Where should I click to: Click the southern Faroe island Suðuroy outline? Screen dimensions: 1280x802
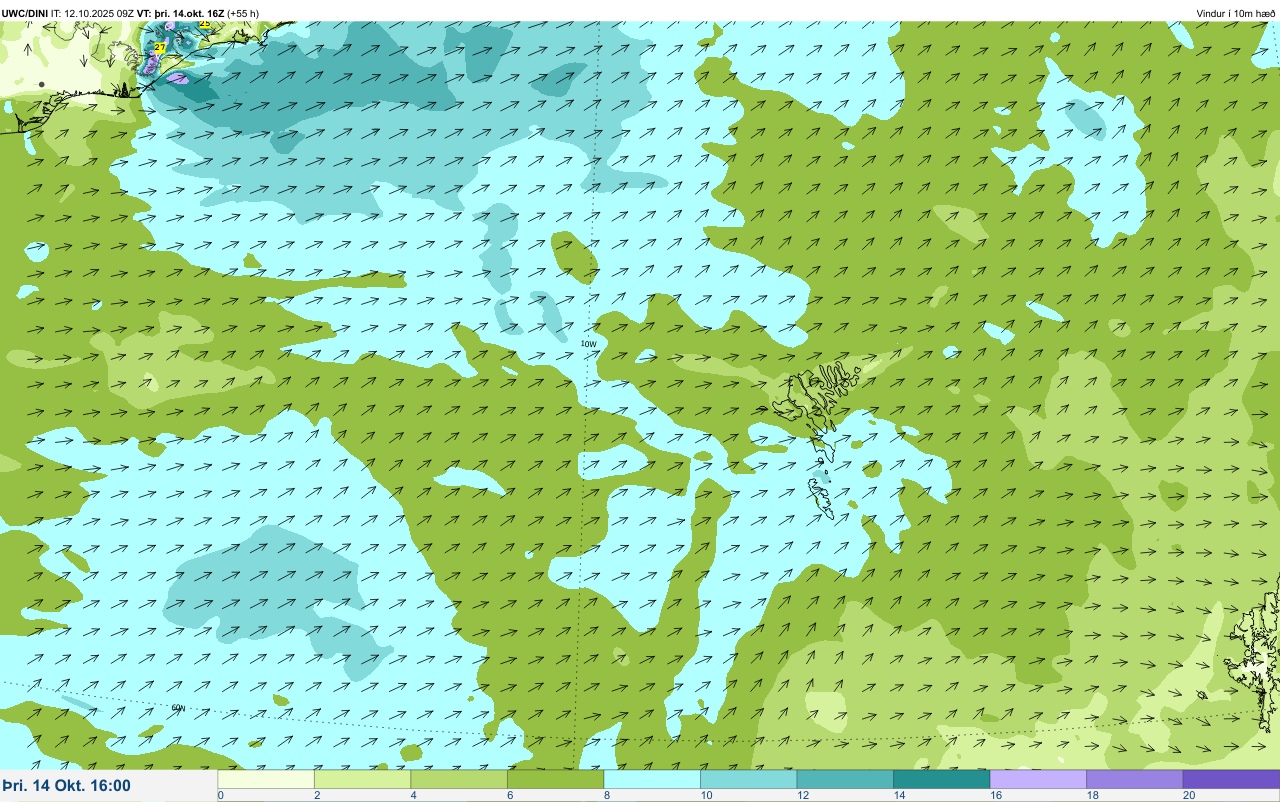(x=822, y=497)
